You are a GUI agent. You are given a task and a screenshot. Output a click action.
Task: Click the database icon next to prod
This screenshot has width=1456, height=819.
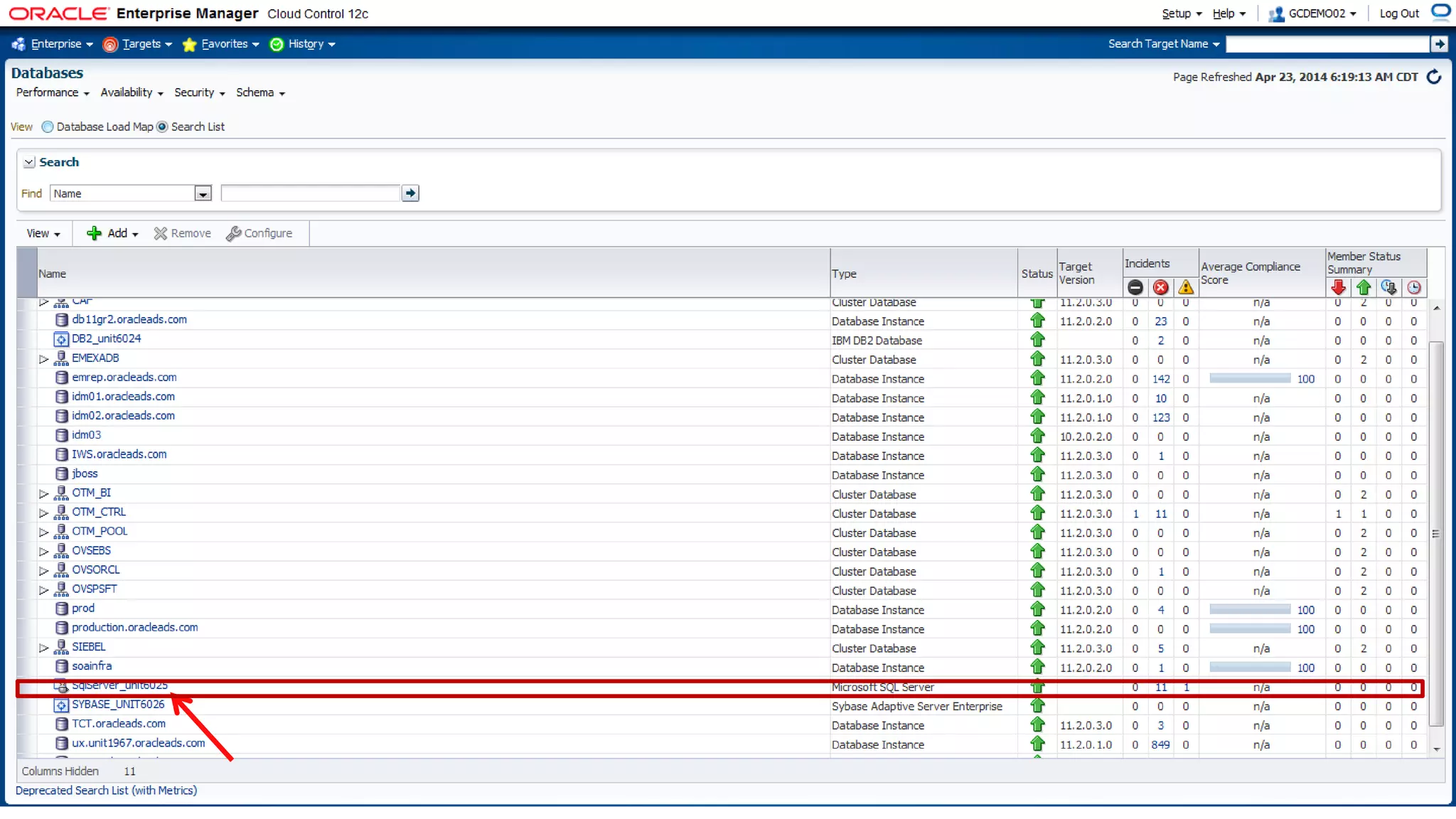pos(62,609)
